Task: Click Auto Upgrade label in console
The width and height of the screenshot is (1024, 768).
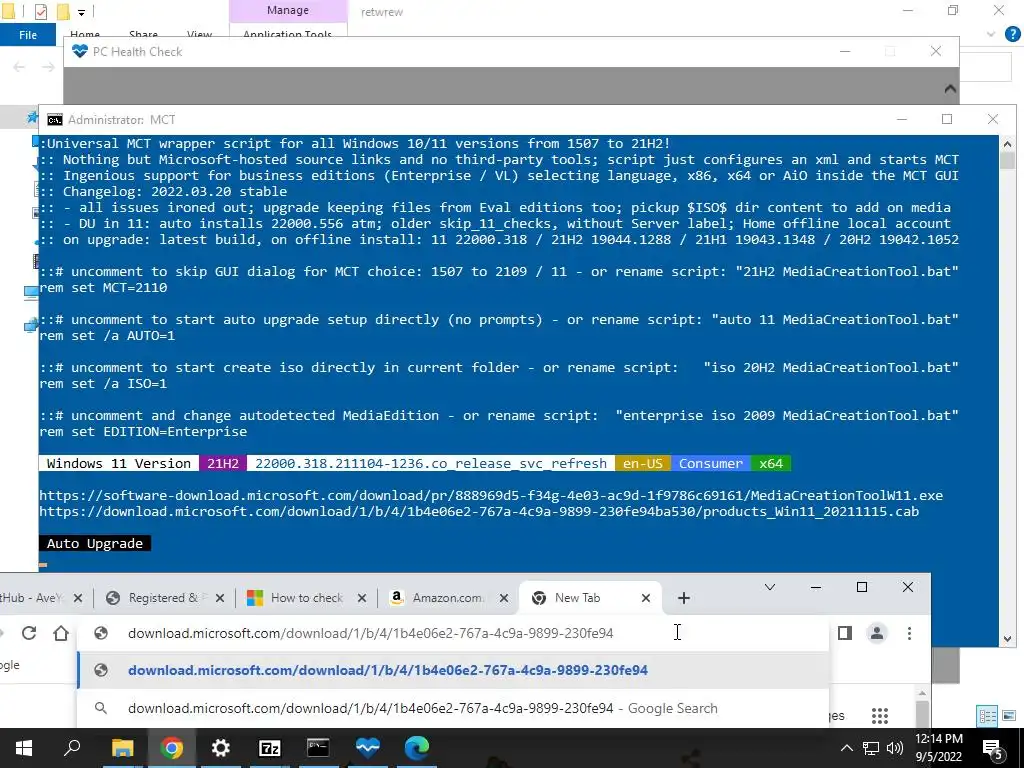Action: pos(95,543)
